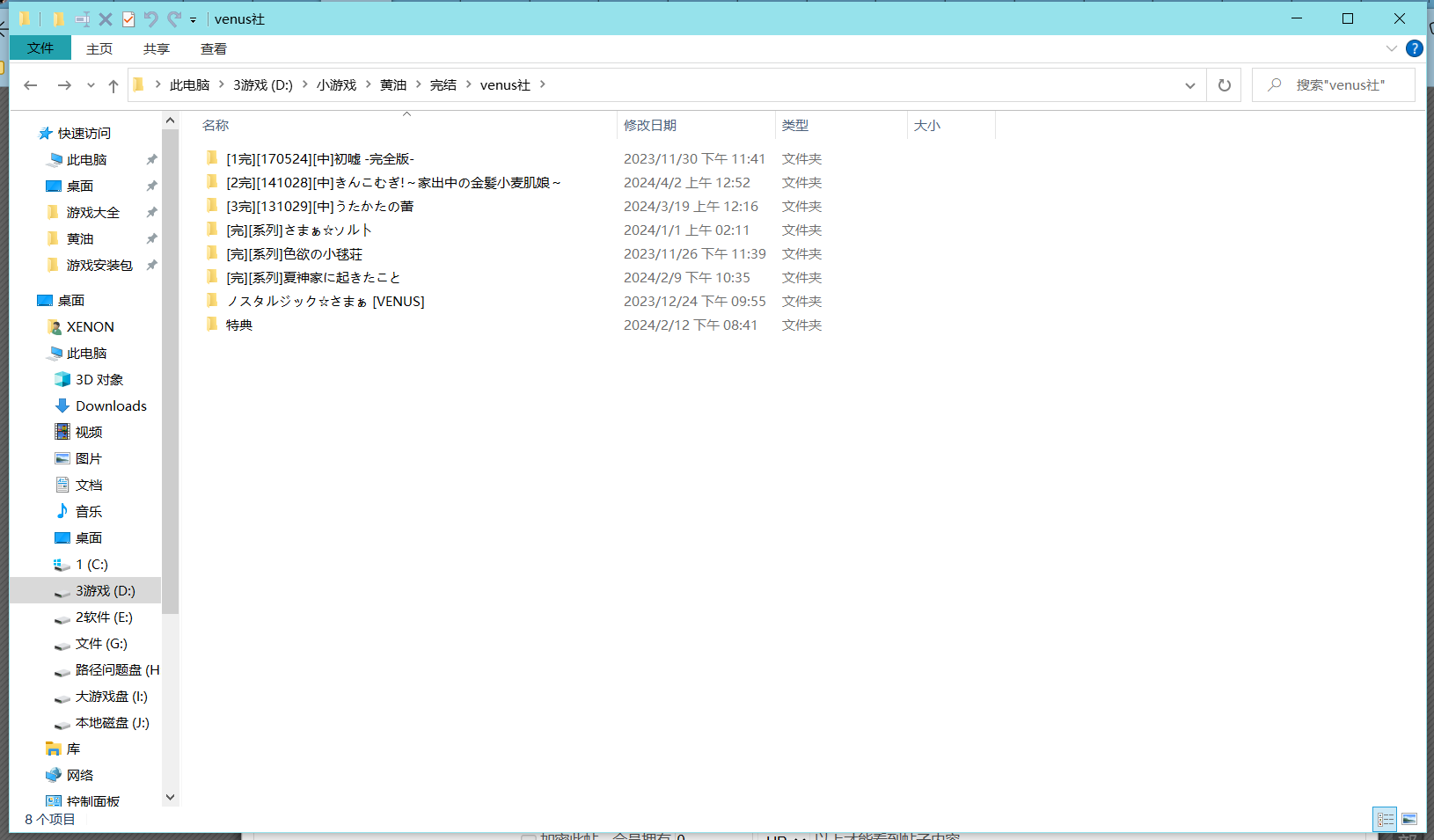Click the navigation pane scroll down arrow
1434x840 pixels.
pos(171,797)
